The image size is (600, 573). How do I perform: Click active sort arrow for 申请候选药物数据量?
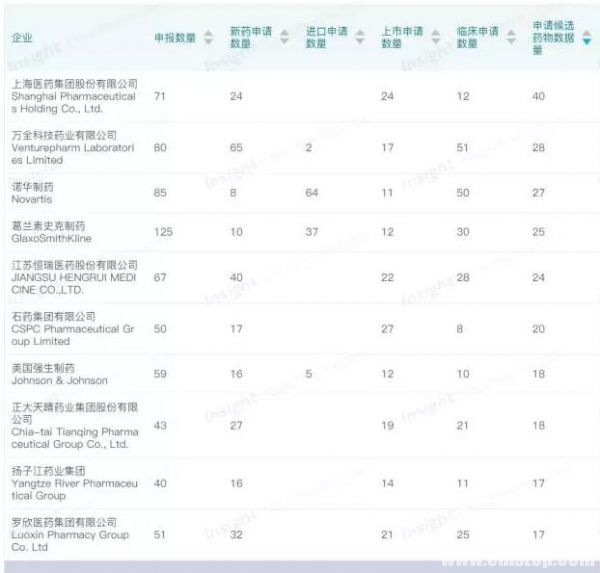tap(586, 38)
